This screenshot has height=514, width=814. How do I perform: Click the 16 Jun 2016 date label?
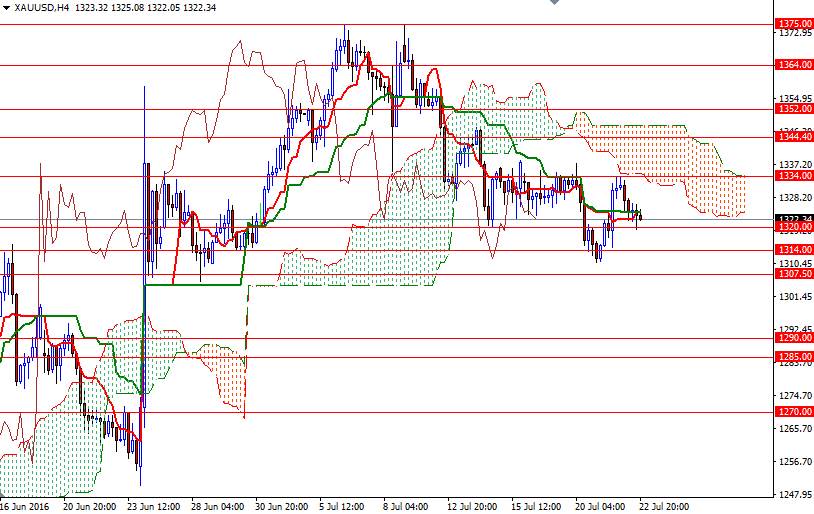pyautogui.click(x=25, y=506)
